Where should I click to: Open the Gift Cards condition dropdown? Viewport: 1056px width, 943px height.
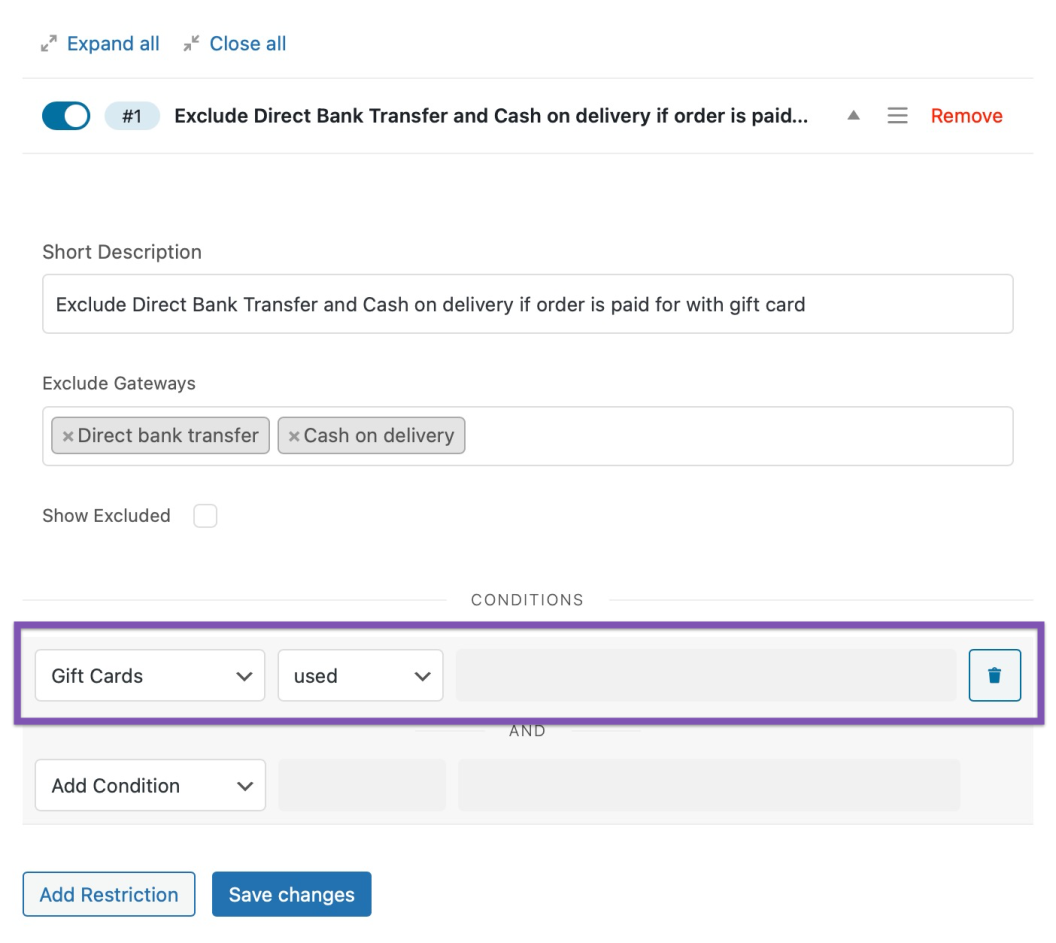149,675
